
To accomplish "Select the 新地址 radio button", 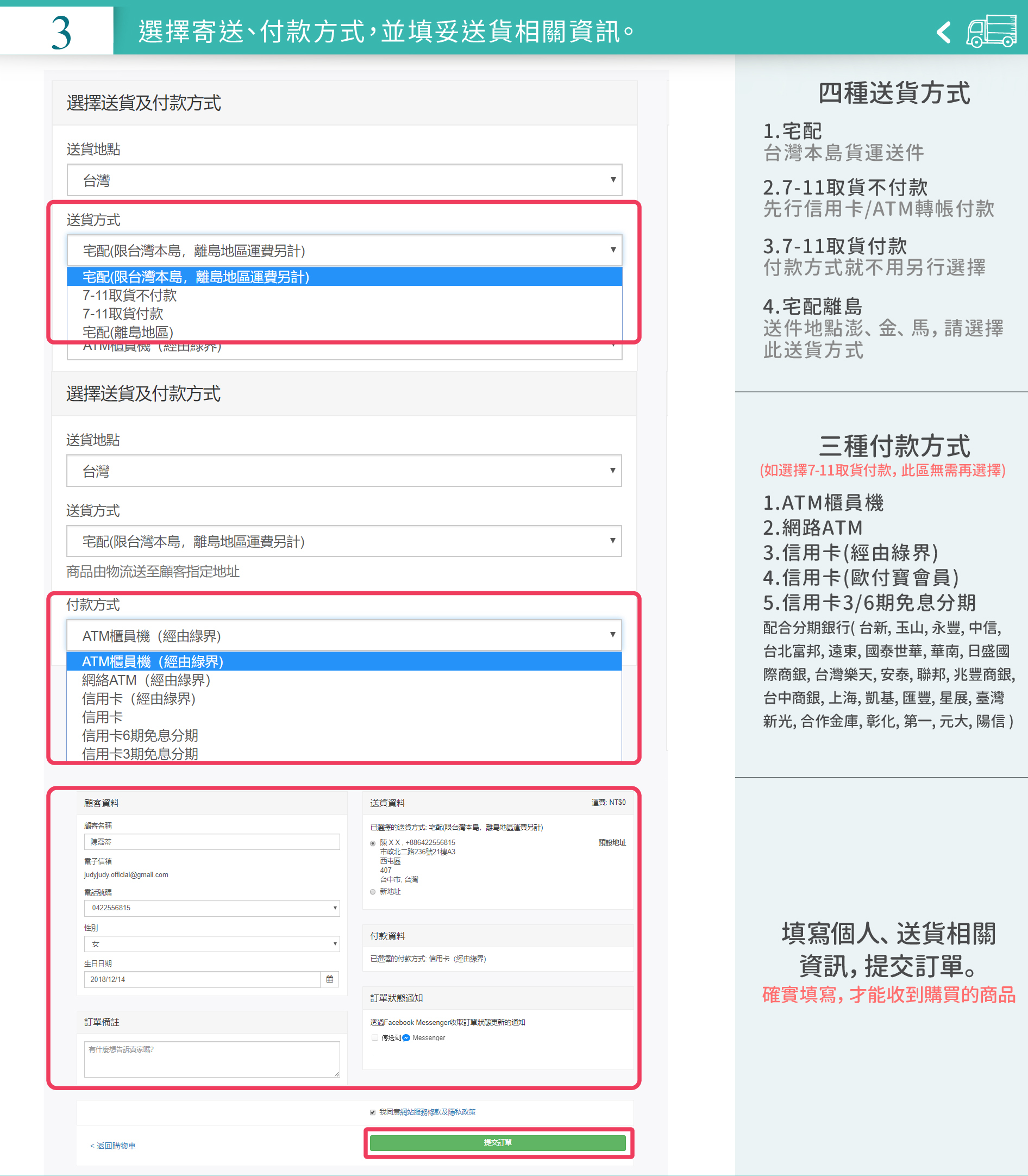I will coord(373,891).
